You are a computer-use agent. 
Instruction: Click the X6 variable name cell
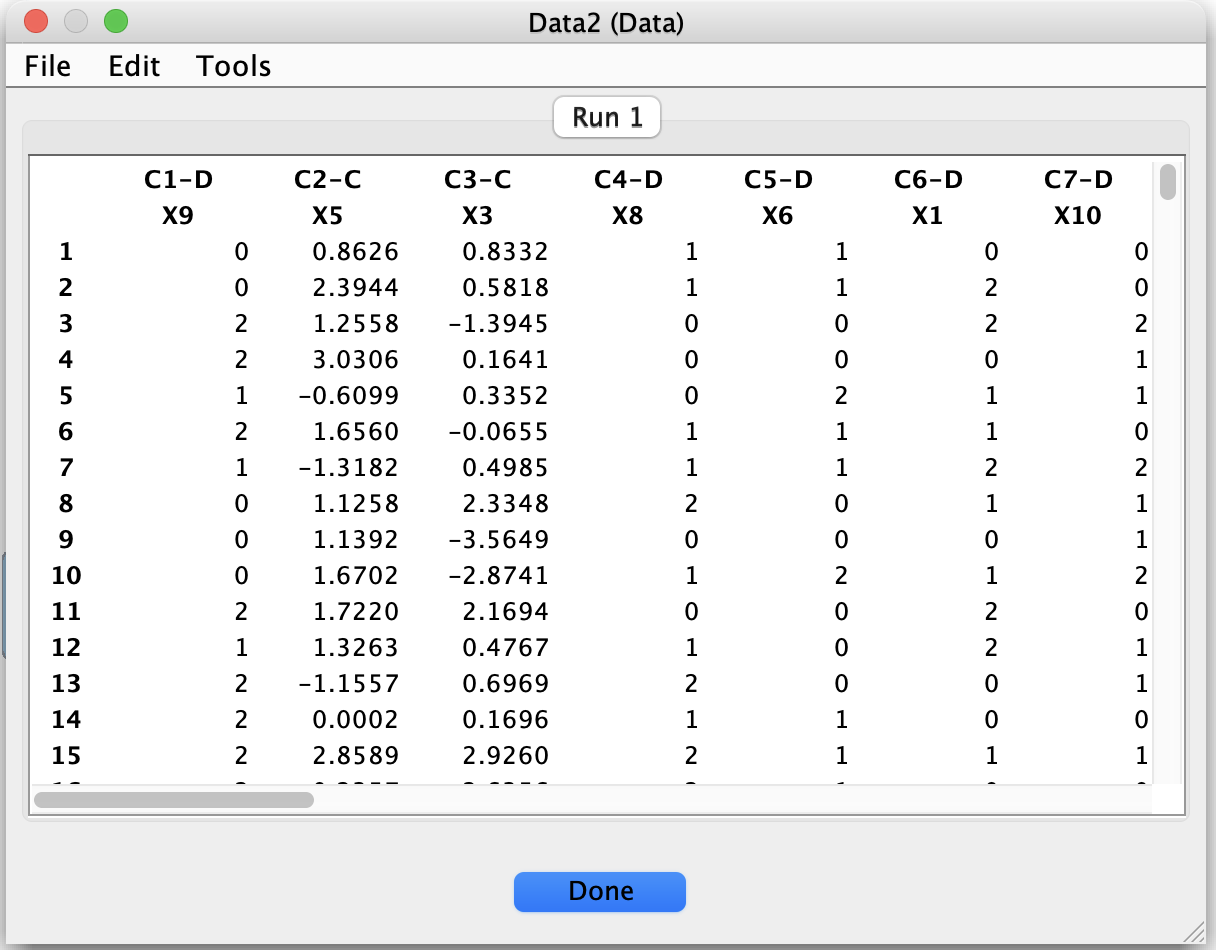pyautogui.click(x=778, y=216)
